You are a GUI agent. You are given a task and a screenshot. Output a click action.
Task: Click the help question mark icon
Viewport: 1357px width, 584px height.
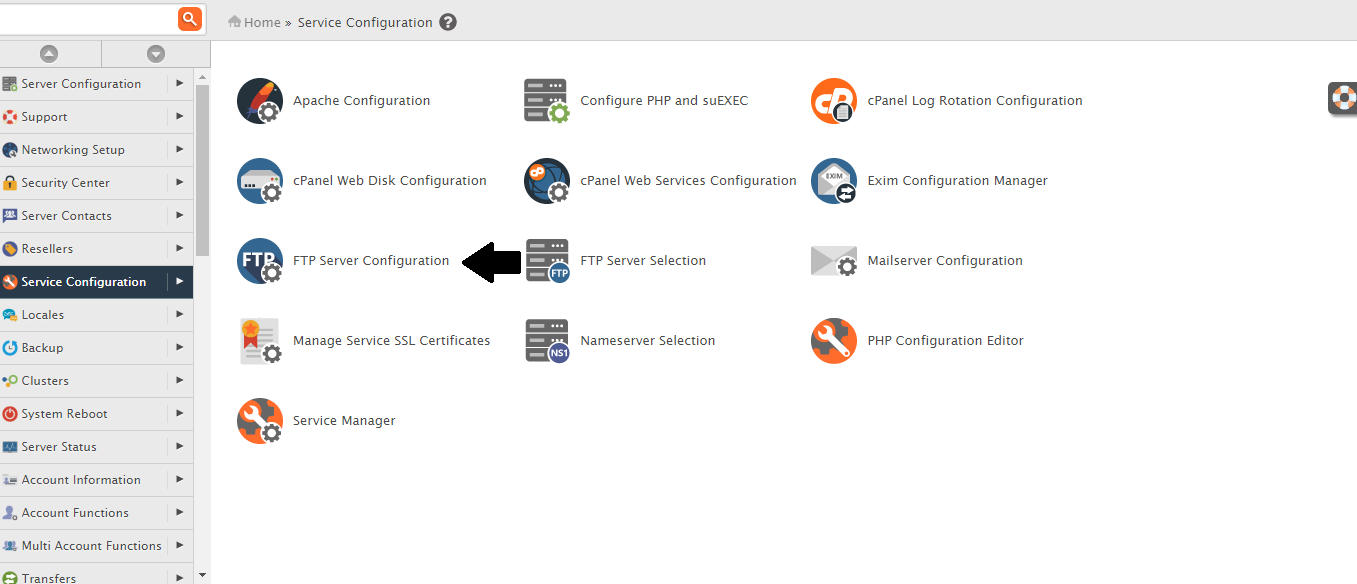[x=448, y=22]
